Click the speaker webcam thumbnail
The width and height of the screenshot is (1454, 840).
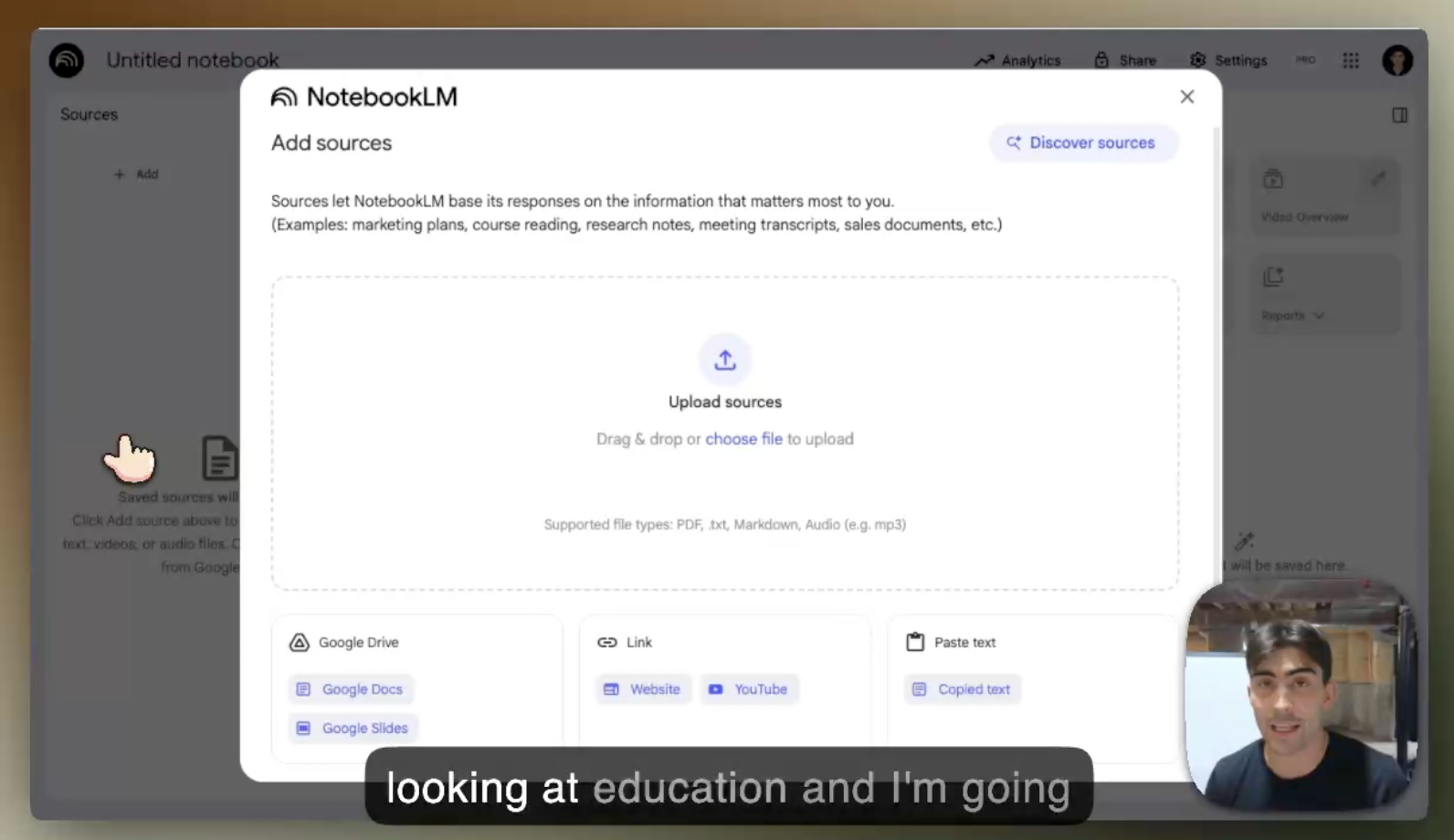[1301, 694]
